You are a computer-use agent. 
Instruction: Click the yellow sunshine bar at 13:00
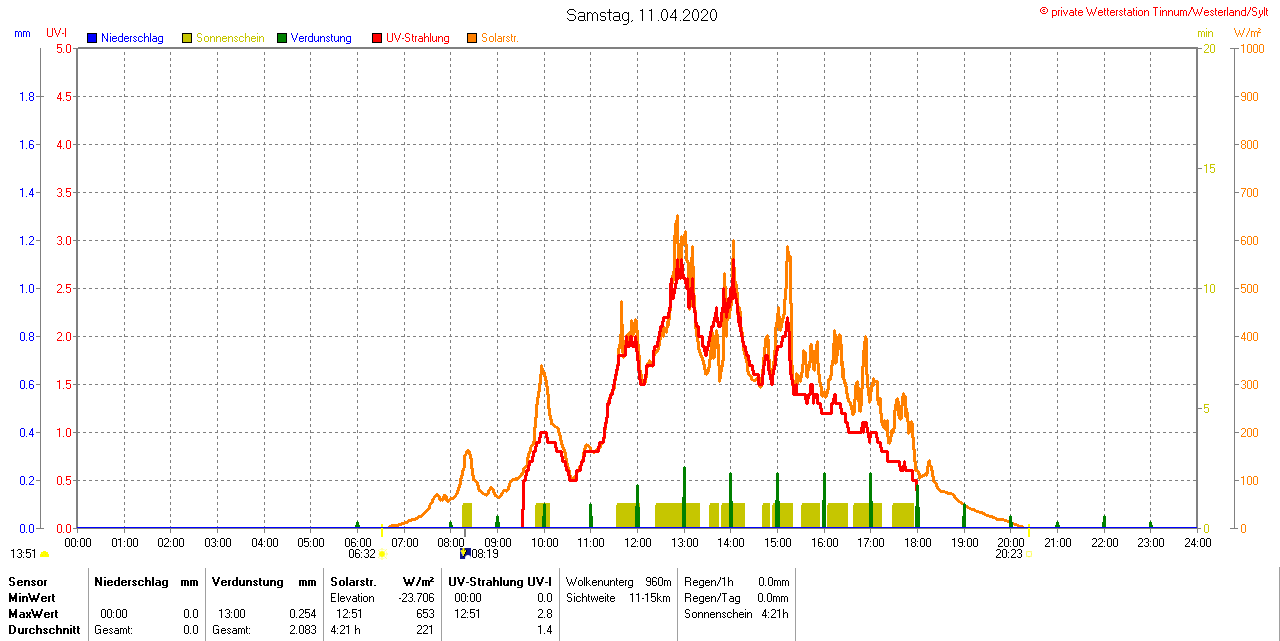click(x=677, y=515)
